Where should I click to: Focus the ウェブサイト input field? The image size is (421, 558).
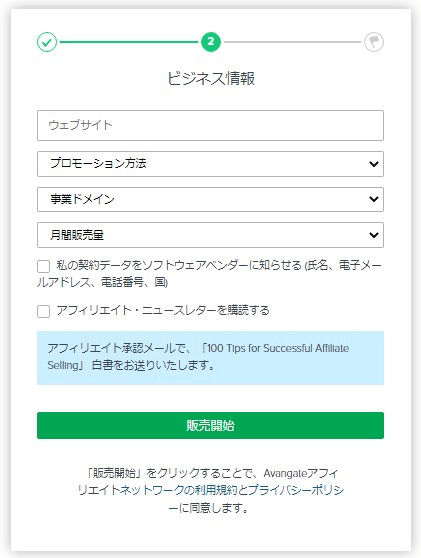tap(210, 125)
